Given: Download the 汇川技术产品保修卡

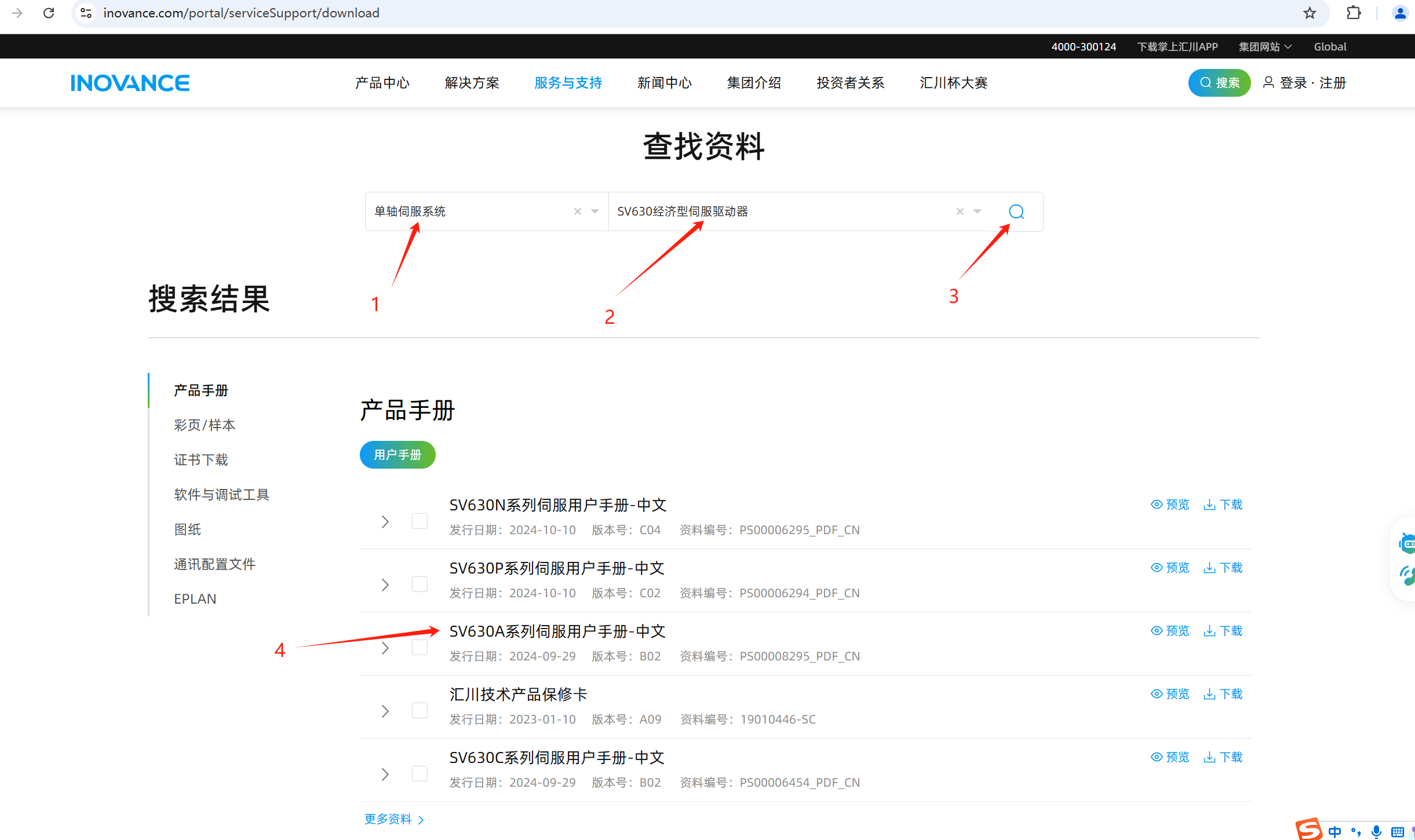Looking at the screenshot, I should pos(1223,694).
